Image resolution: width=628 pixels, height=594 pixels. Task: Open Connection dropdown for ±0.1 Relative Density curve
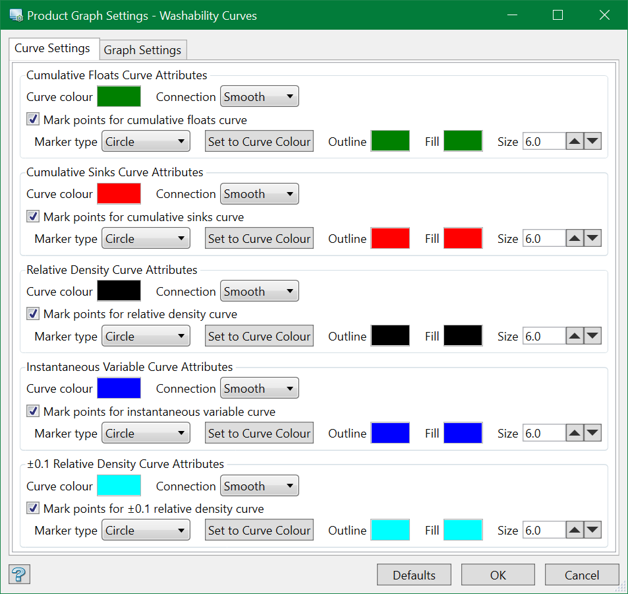point(260,485)
